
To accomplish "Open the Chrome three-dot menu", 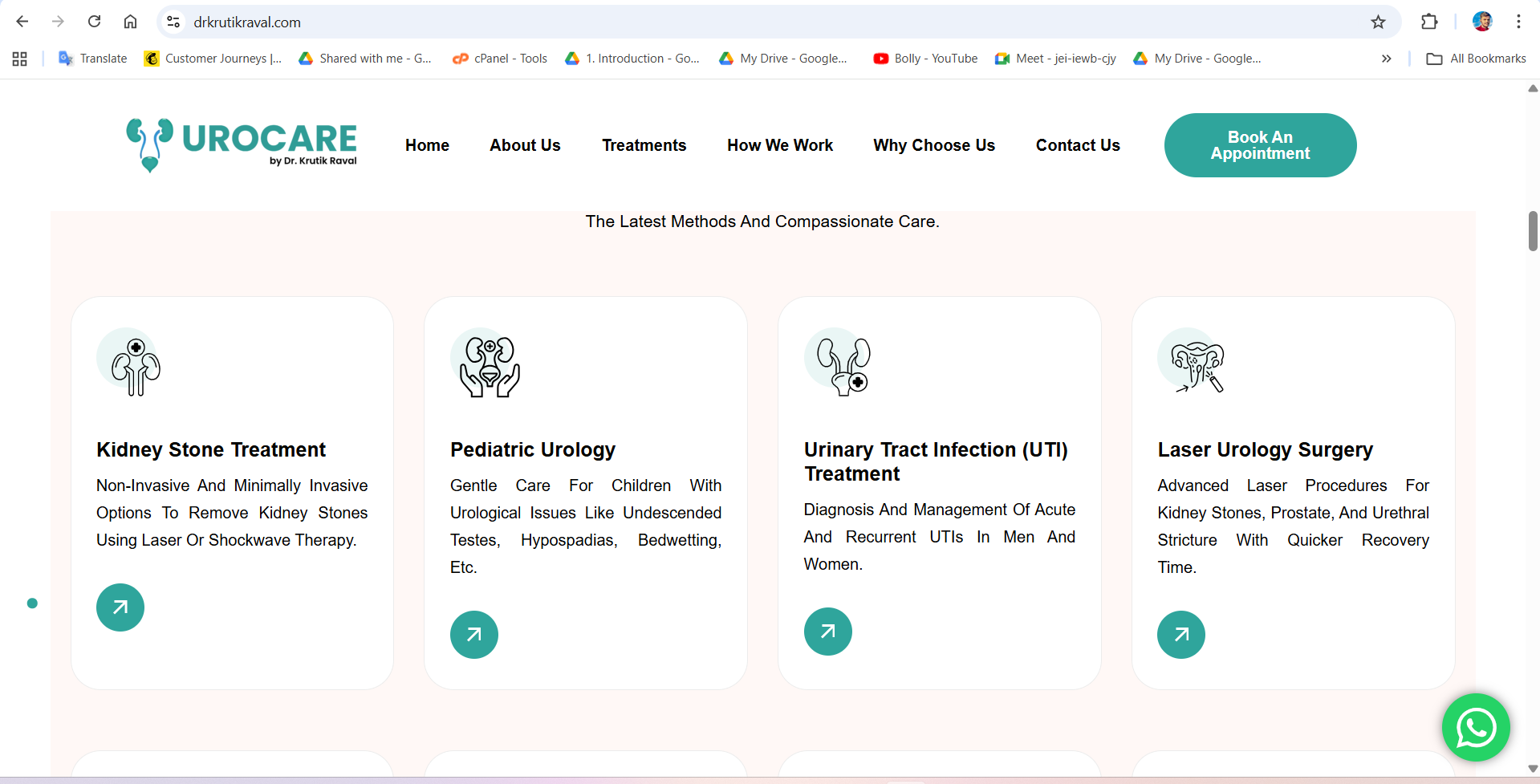I will [1518, 22].
